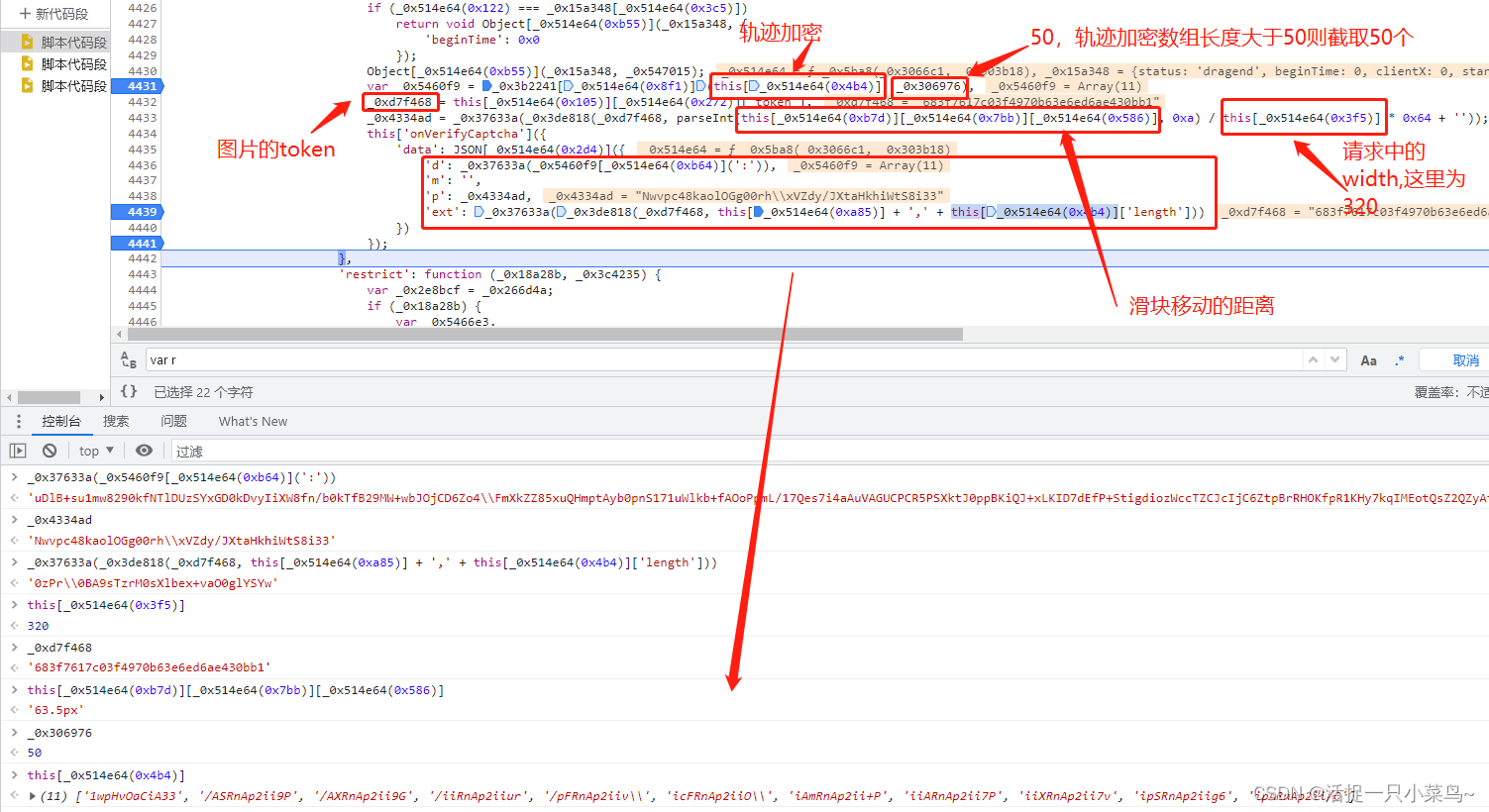Viewport: 1489px width, 812px height.
Task: Go to the previous search match arrow
Action: click(x=1313, y=360)
